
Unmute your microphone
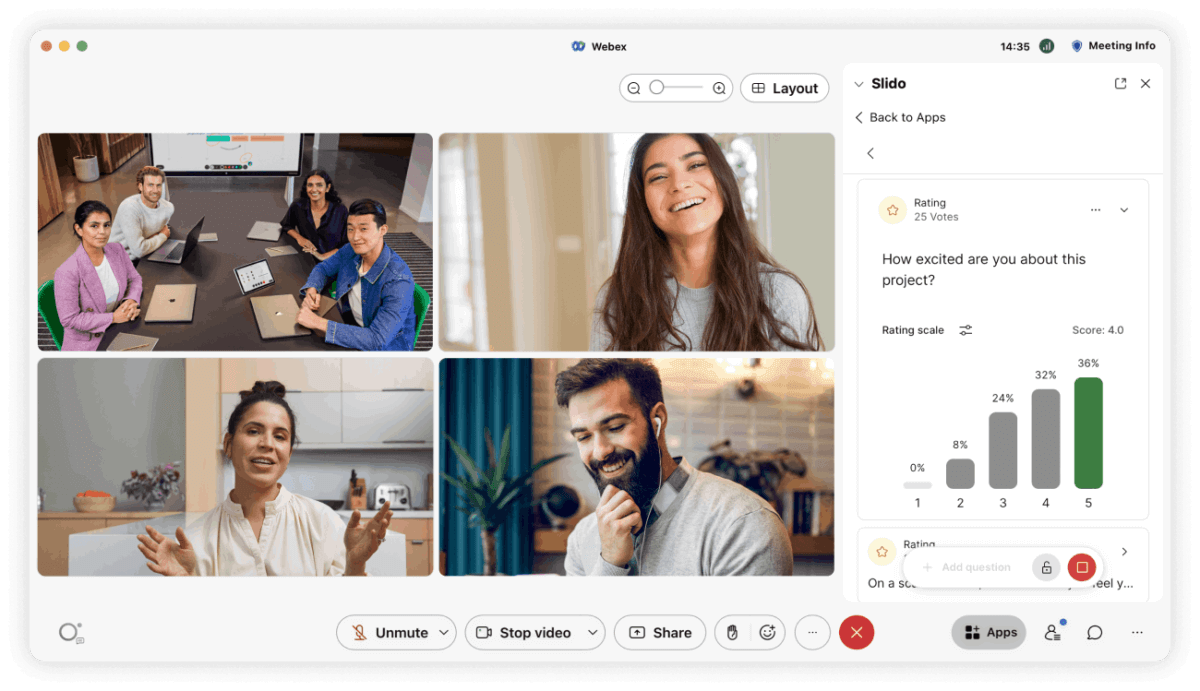[x=390, y=632]
